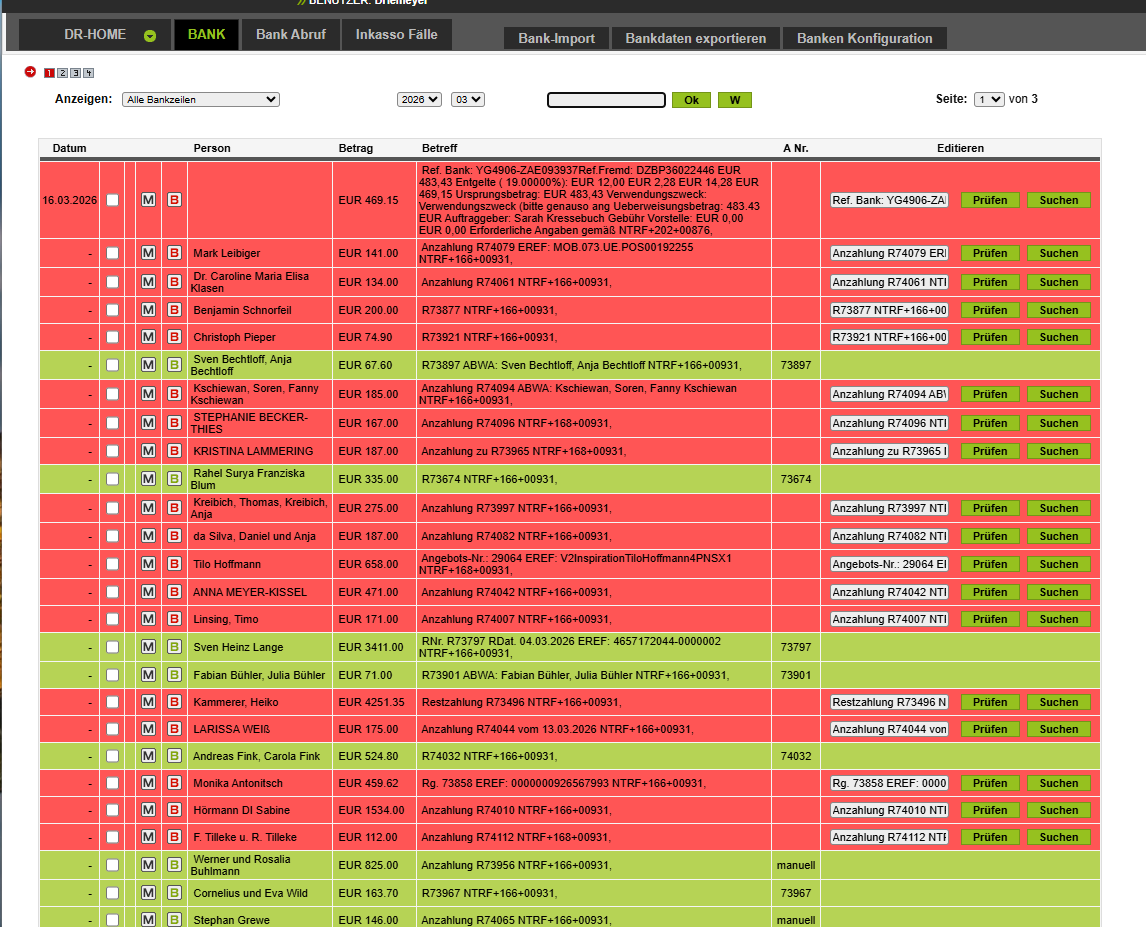Click the M icon in Tilo Hoffmann row
Screen dimensions: 1146x927
148,564
